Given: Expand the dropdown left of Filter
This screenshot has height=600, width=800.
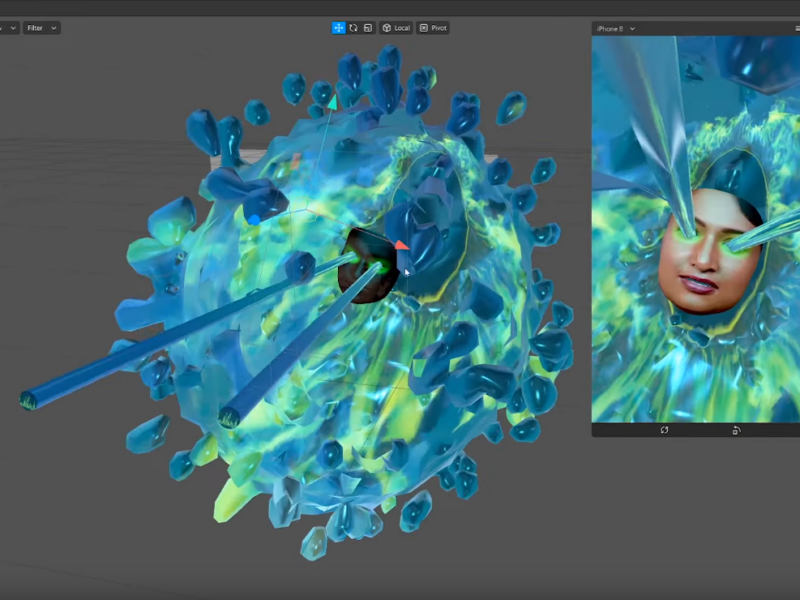Looking at the screenshot, I should [12, 28].
